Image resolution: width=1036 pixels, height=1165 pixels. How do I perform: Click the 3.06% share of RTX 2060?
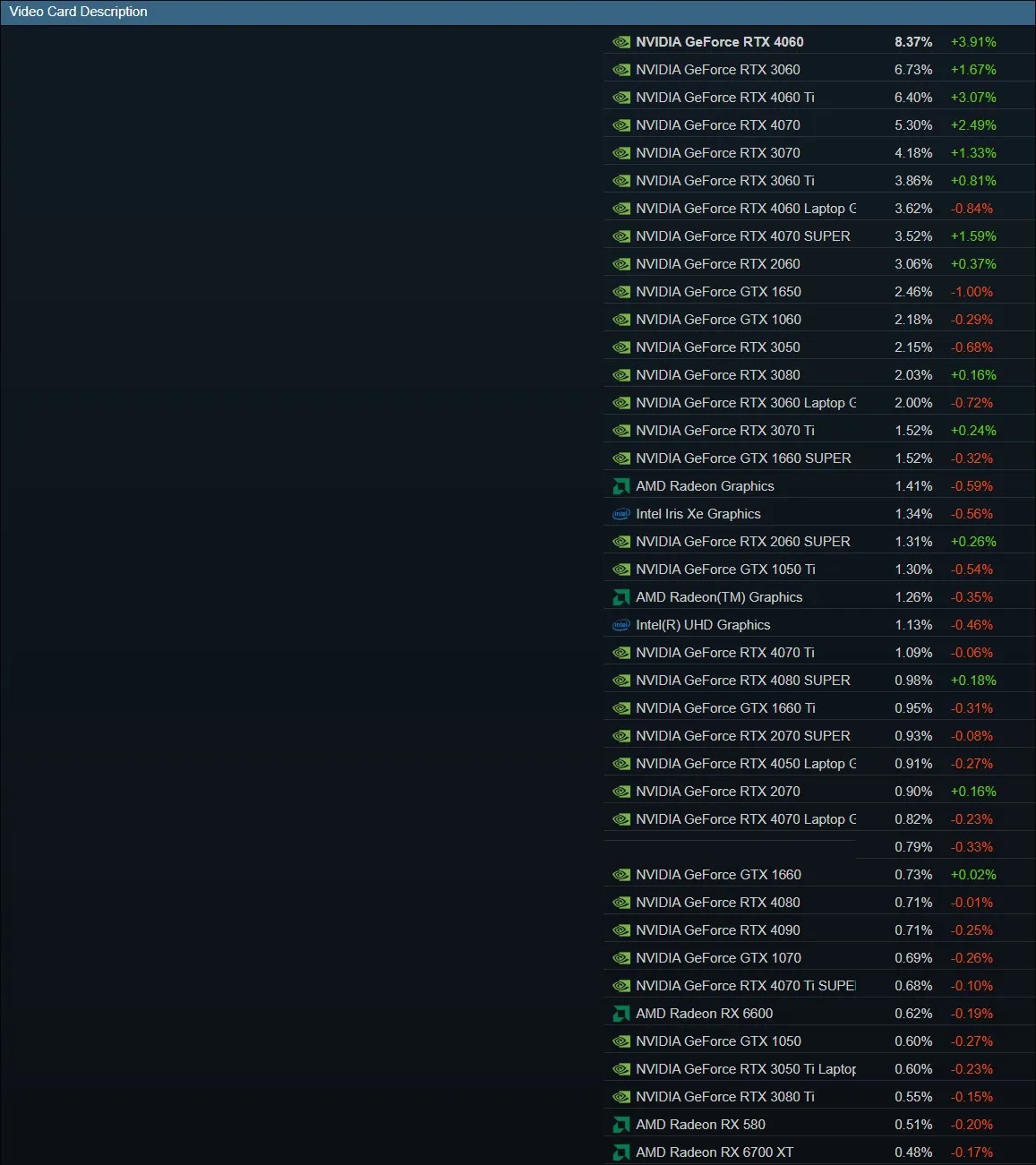coord(913,264)
